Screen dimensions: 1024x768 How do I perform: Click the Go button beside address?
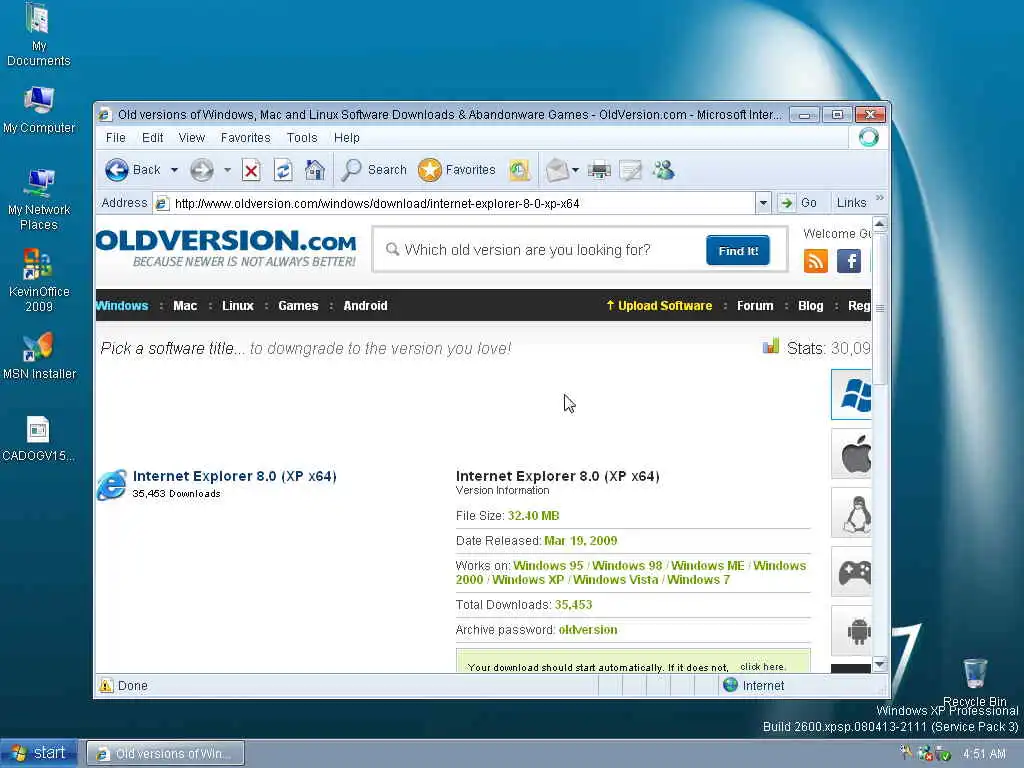point(799,203)
